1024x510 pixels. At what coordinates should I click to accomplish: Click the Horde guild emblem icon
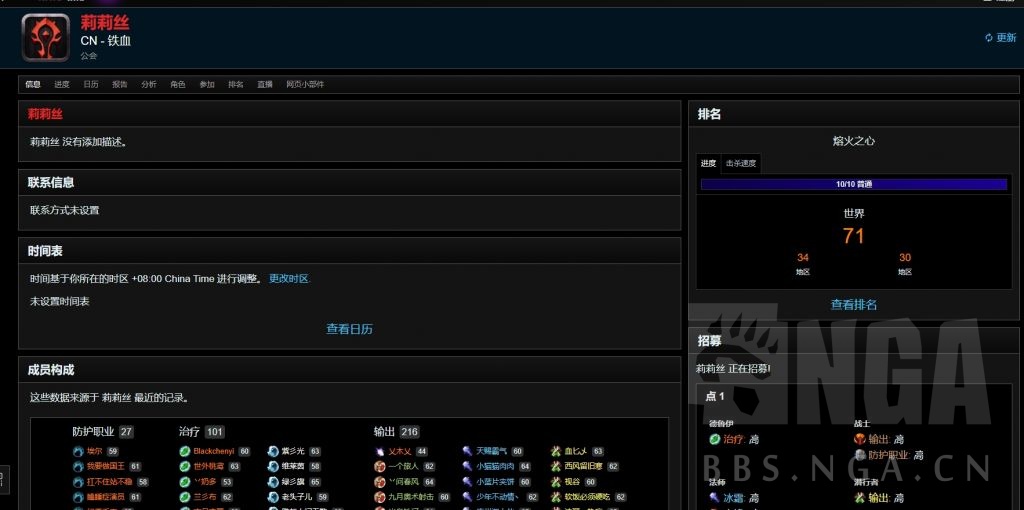click(45, 38)
